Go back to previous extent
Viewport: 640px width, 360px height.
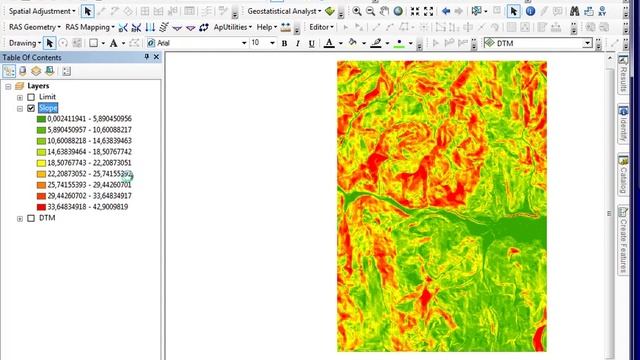coord(446,11)
